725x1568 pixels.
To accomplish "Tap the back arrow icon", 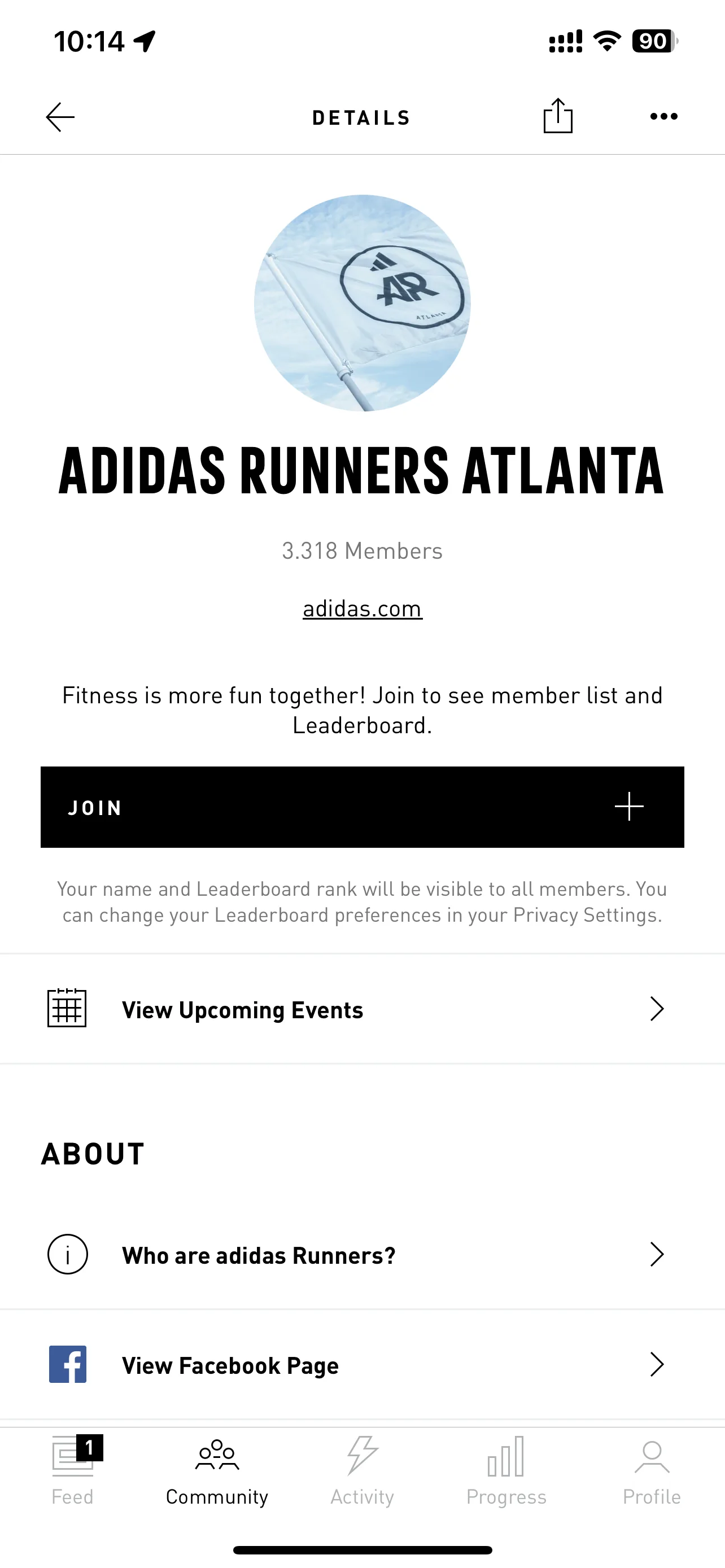I will click(60, 117).
